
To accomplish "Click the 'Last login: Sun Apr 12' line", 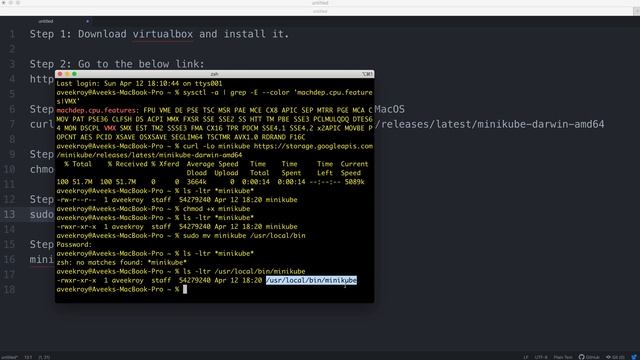I will coord(139,83).
